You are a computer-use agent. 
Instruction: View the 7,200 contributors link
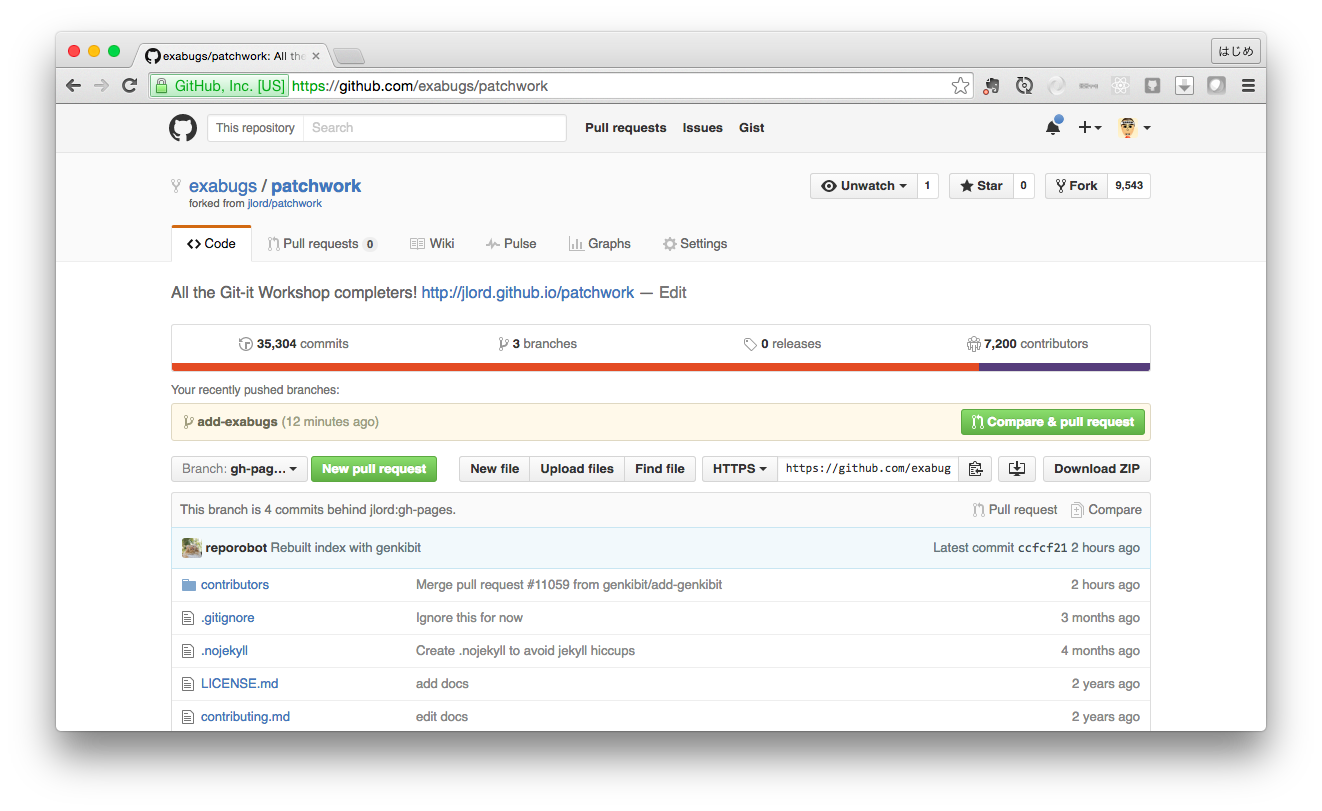coord(1027,344)
